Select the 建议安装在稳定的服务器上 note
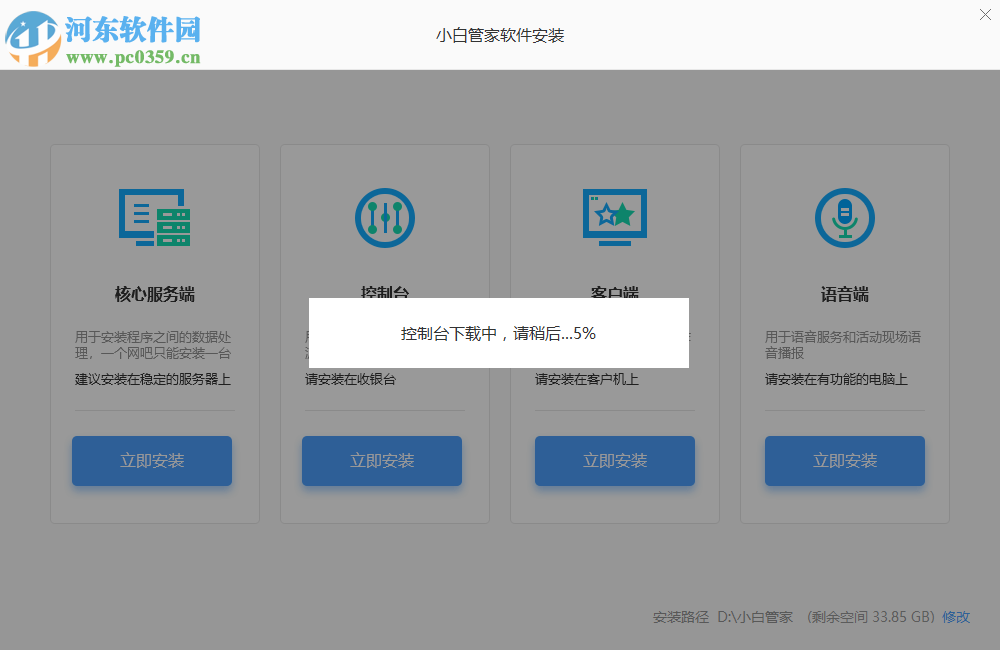Viewport: 1000px width, 650px height. click(x=154, y=379)
